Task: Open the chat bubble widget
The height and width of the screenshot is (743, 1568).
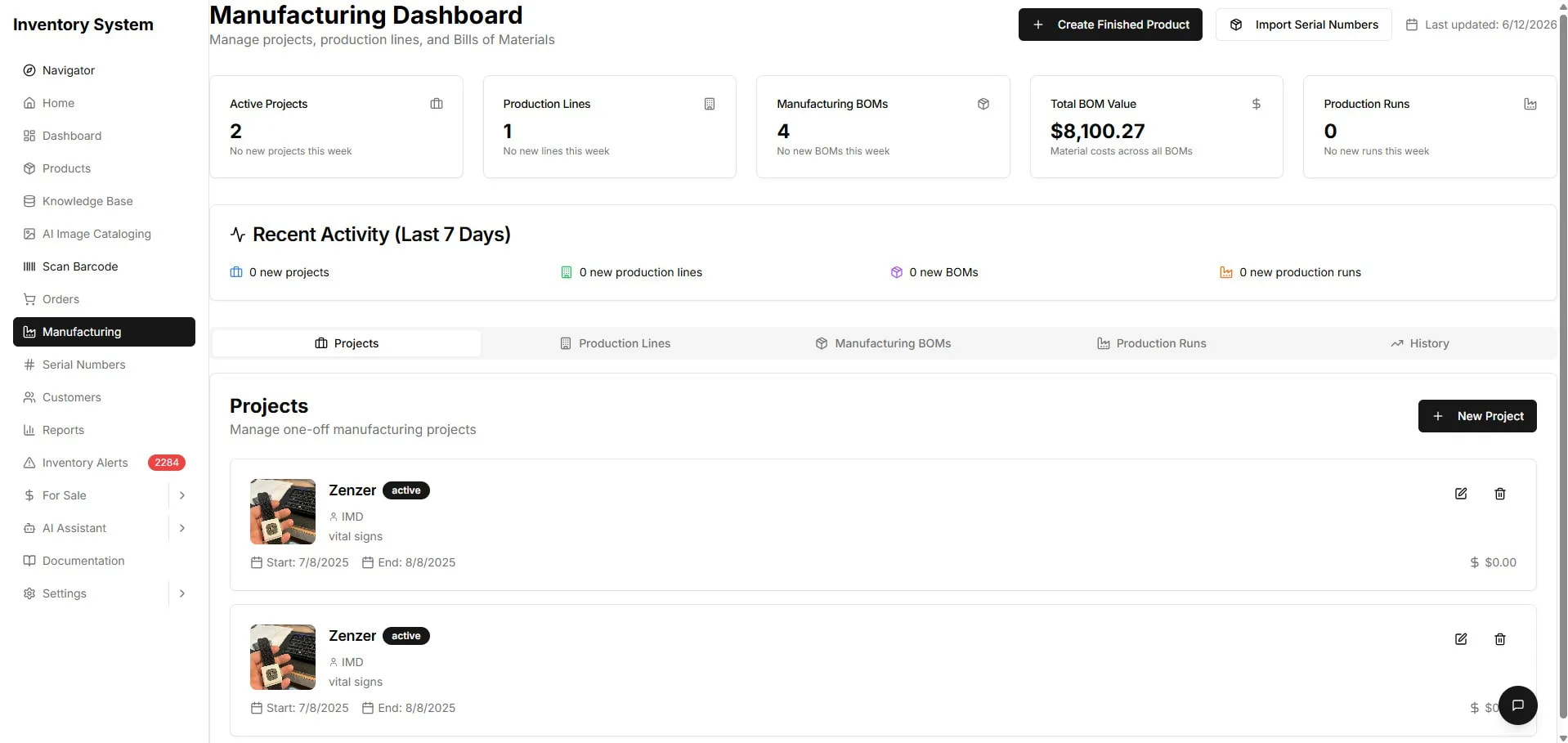Action: [x=1518, y=705]
